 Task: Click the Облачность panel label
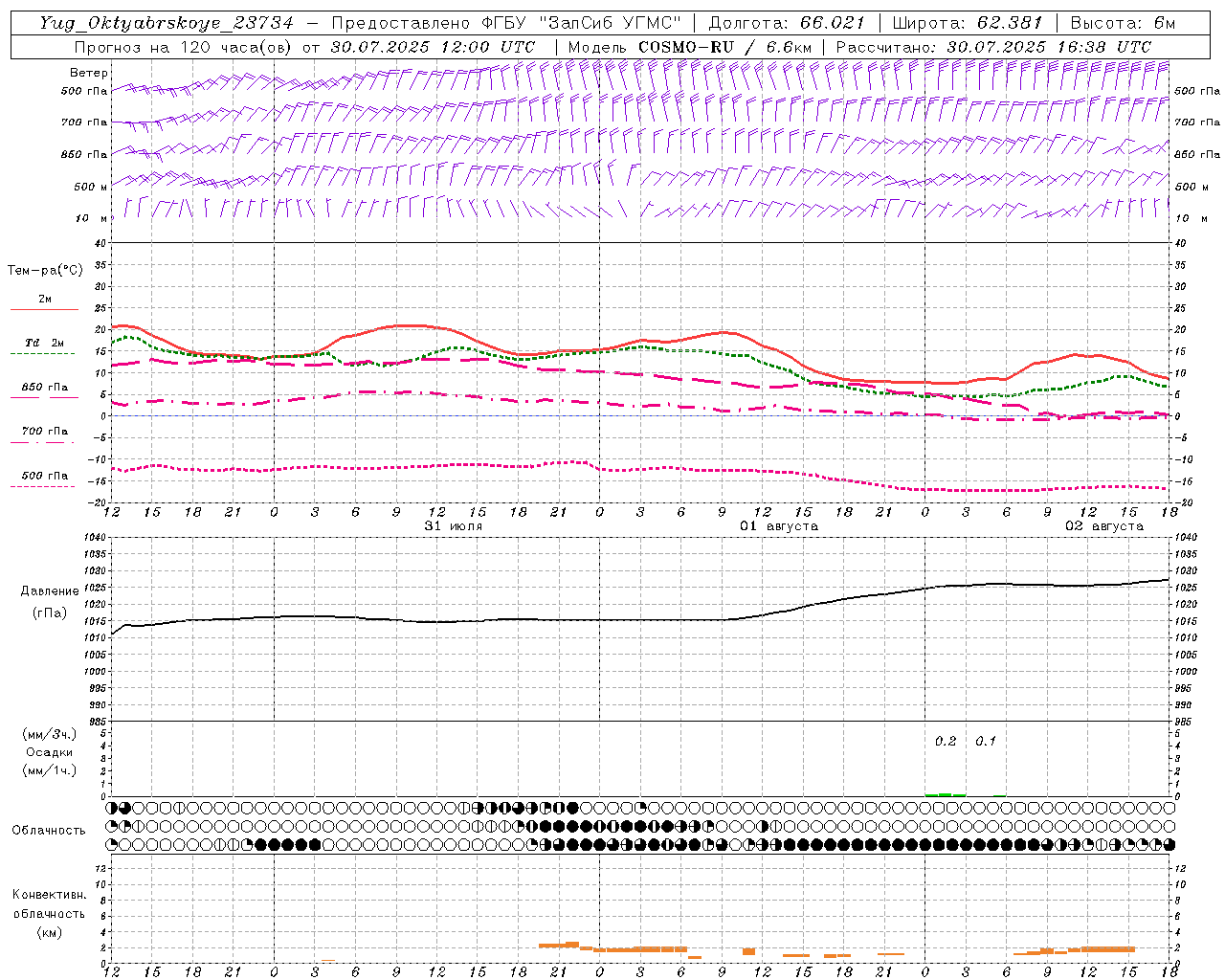coord(49,831)
